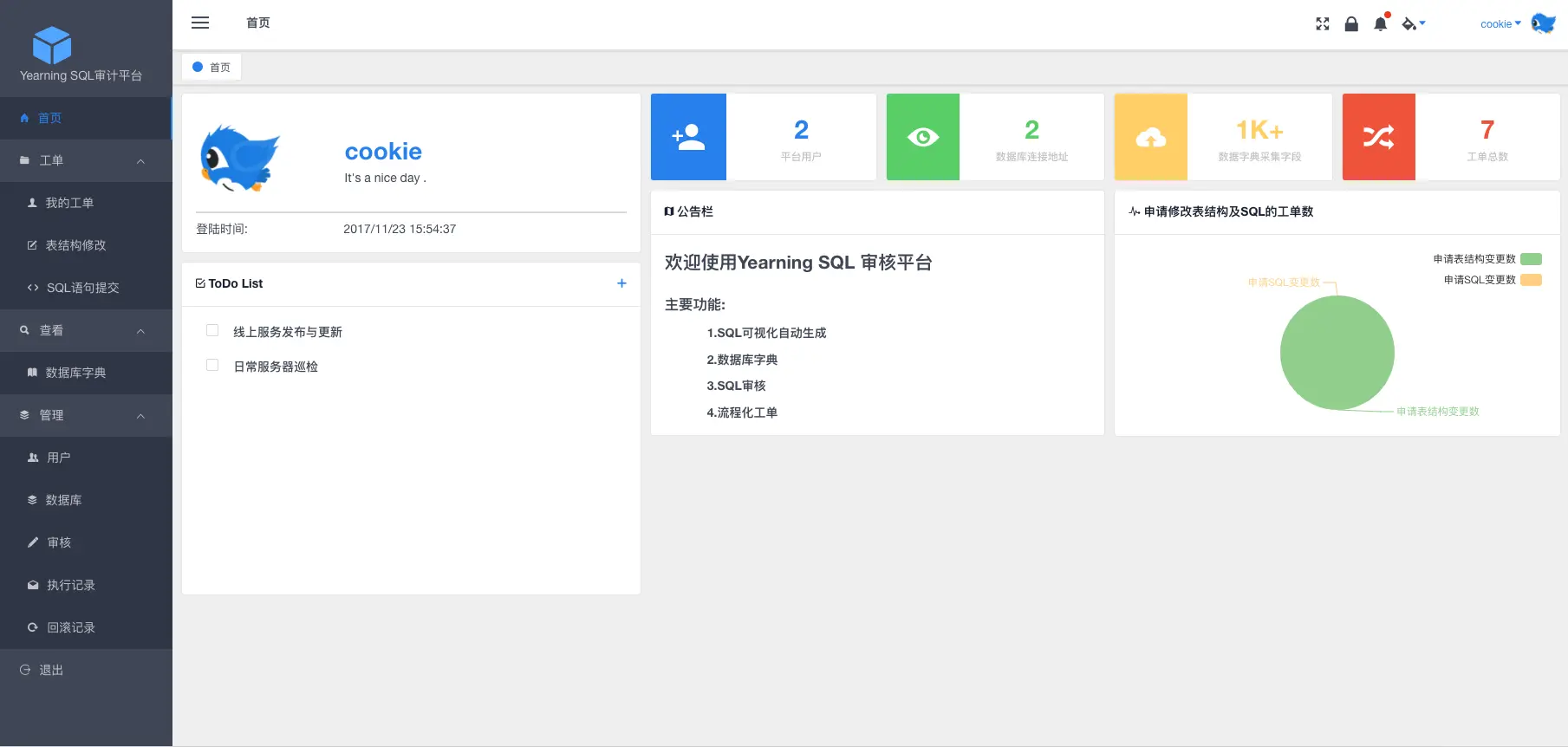Open 表结构修改 page
The image size is (1568, 747).
click(x=86, y=245)
